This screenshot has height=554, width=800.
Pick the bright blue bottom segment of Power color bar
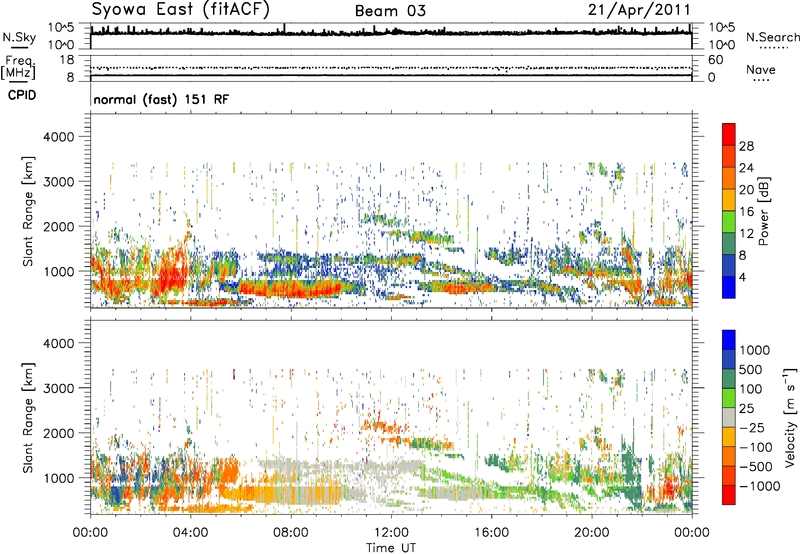pos(729,287)
